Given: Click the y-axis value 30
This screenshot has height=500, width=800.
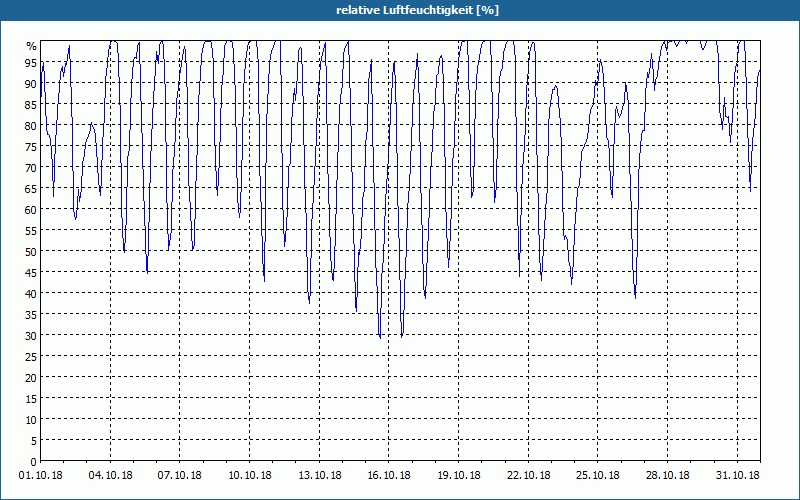Looking at the screenshot, I should [x=31, y=336].
